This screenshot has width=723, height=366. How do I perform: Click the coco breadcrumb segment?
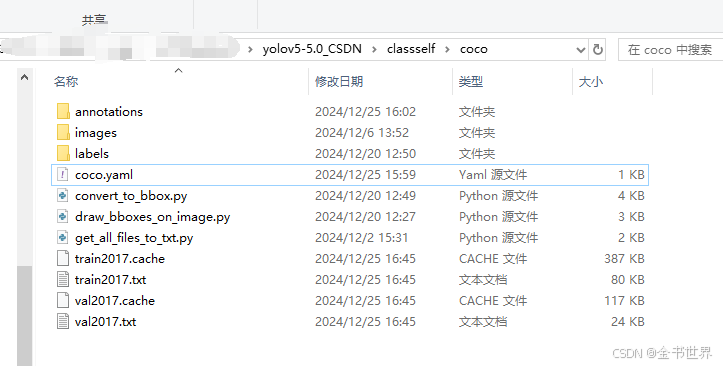tap(474, 49)
